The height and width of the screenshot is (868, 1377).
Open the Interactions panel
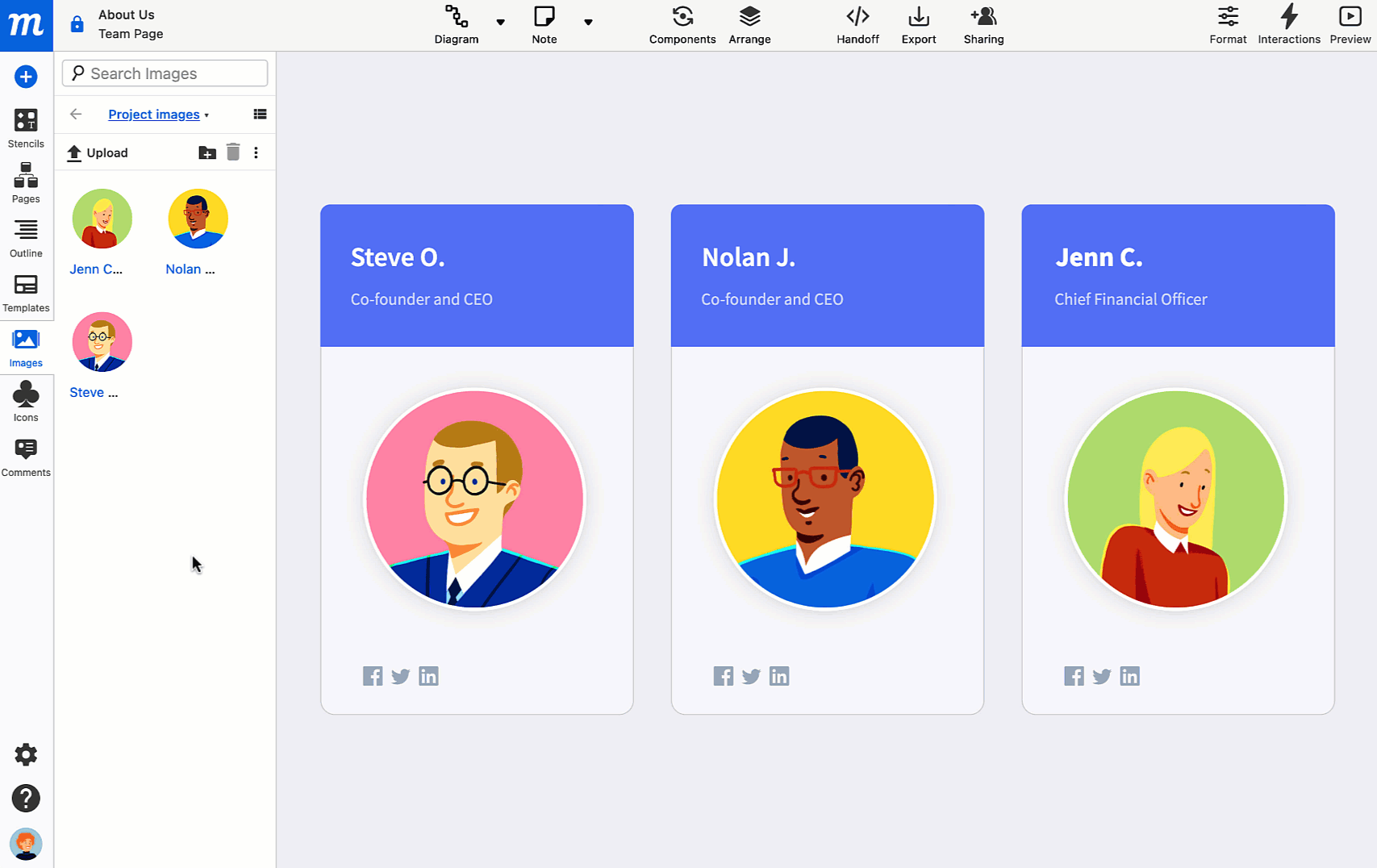[x=1289, y=24]
